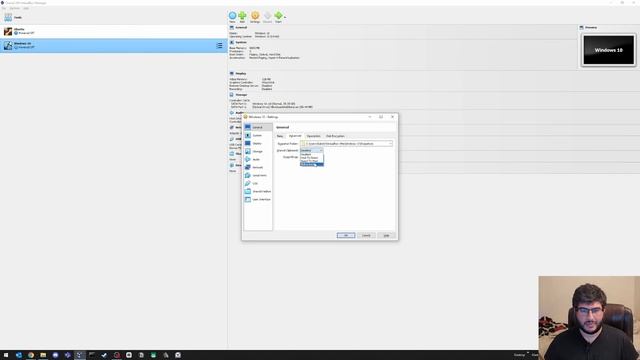Open the Windows 10 machine hamburger menu
This screenshot has width=640, height=360.
click(220, 45)
